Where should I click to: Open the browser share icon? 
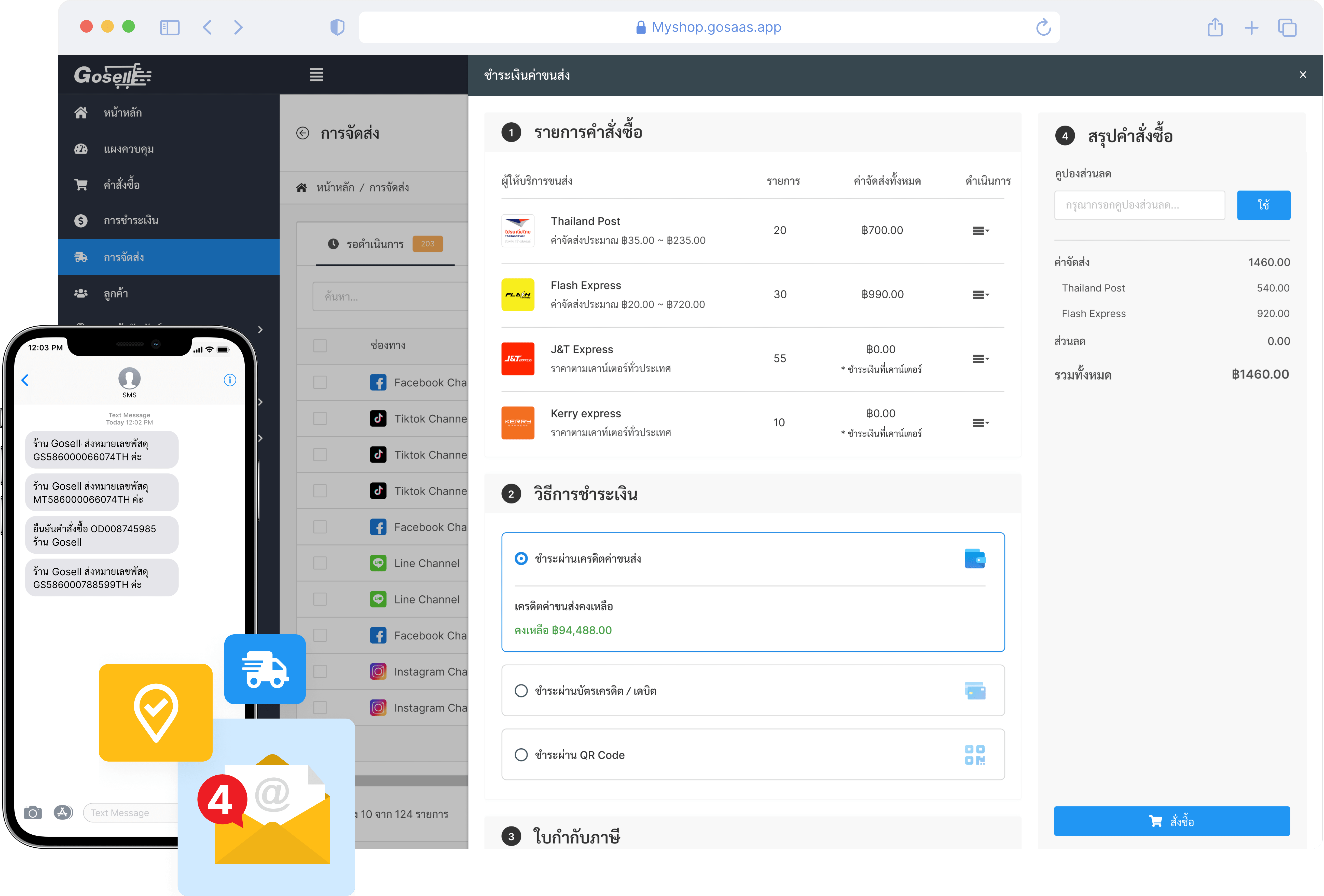coord(1215,27)
